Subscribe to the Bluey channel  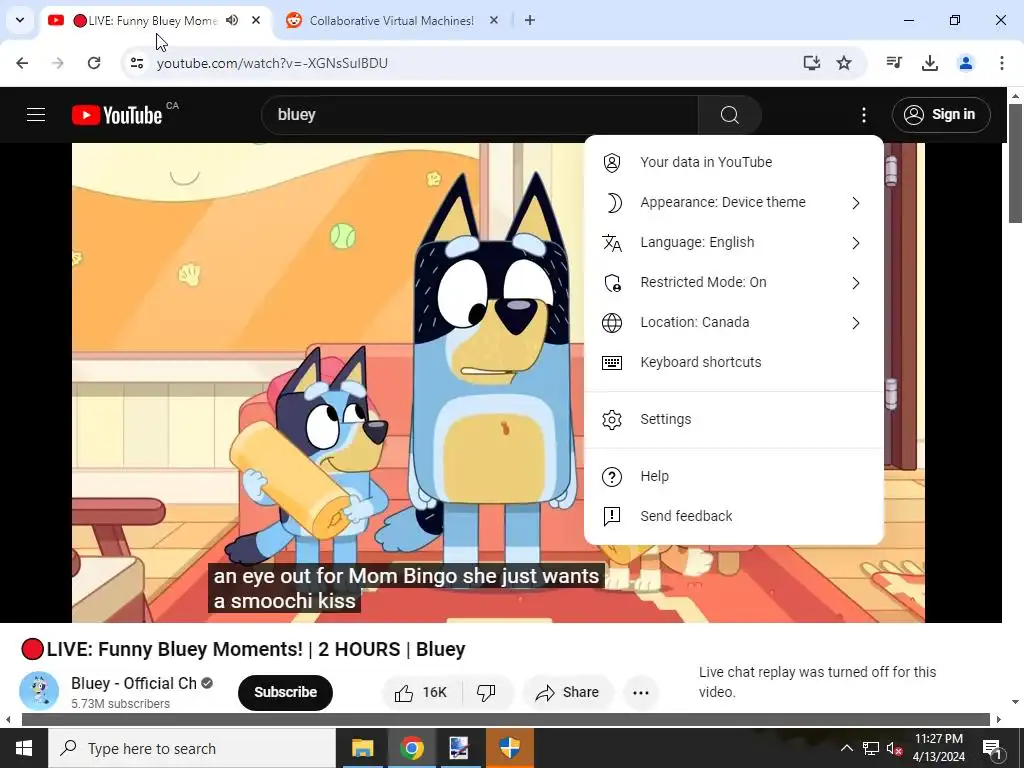(285, 692)
